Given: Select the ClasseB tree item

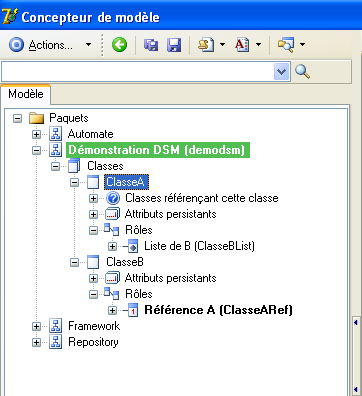Looking at the screenshot, I should [x=125, y=262].
